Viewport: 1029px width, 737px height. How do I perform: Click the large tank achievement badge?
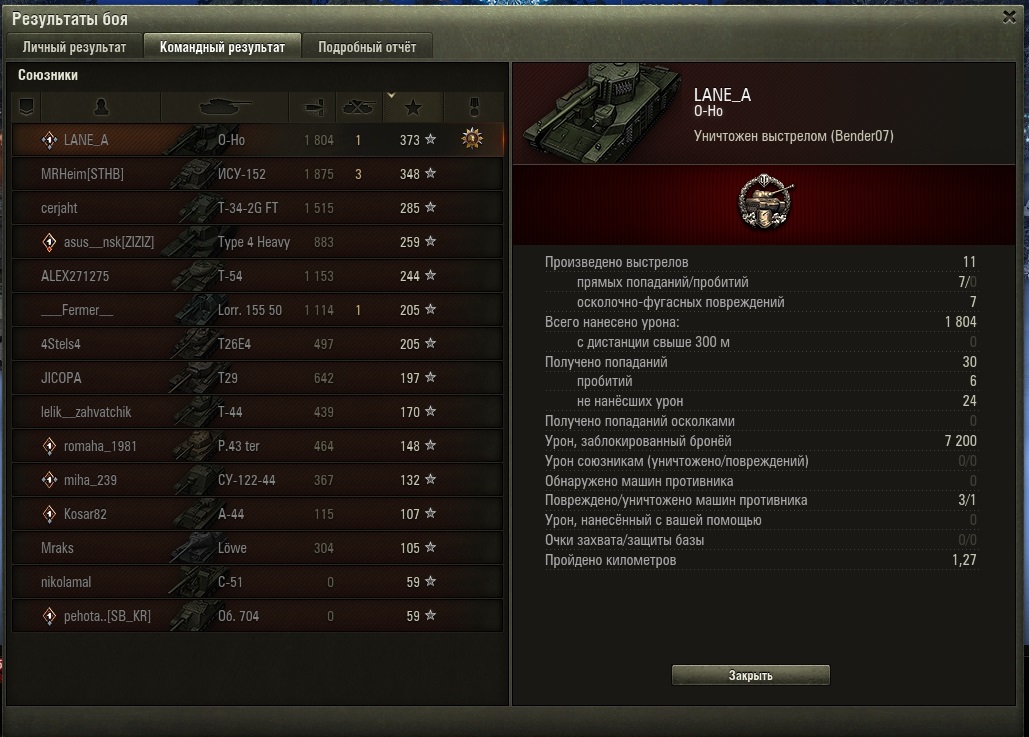(x=765, y=202)
